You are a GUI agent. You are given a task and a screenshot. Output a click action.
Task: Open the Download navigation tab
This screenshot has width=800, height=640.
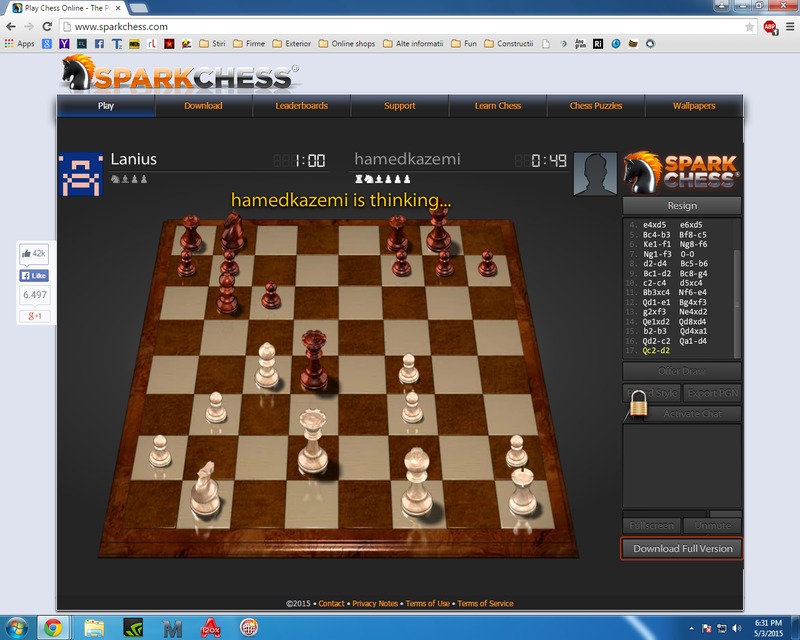[x=203, y=106]
